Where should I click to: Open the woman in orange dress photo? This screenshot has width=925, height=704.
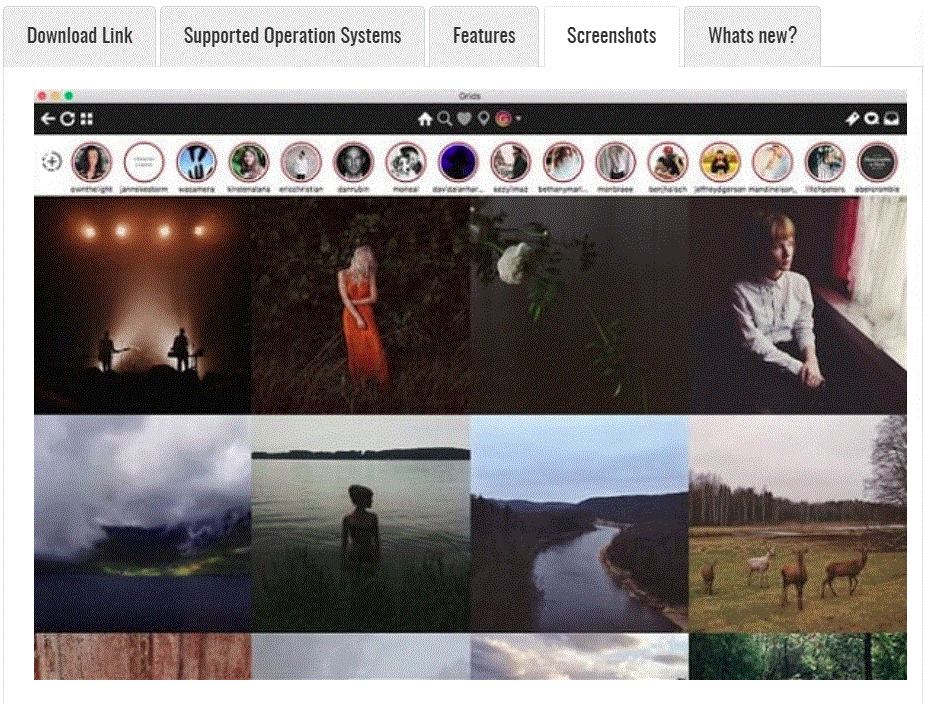point(360,305)
